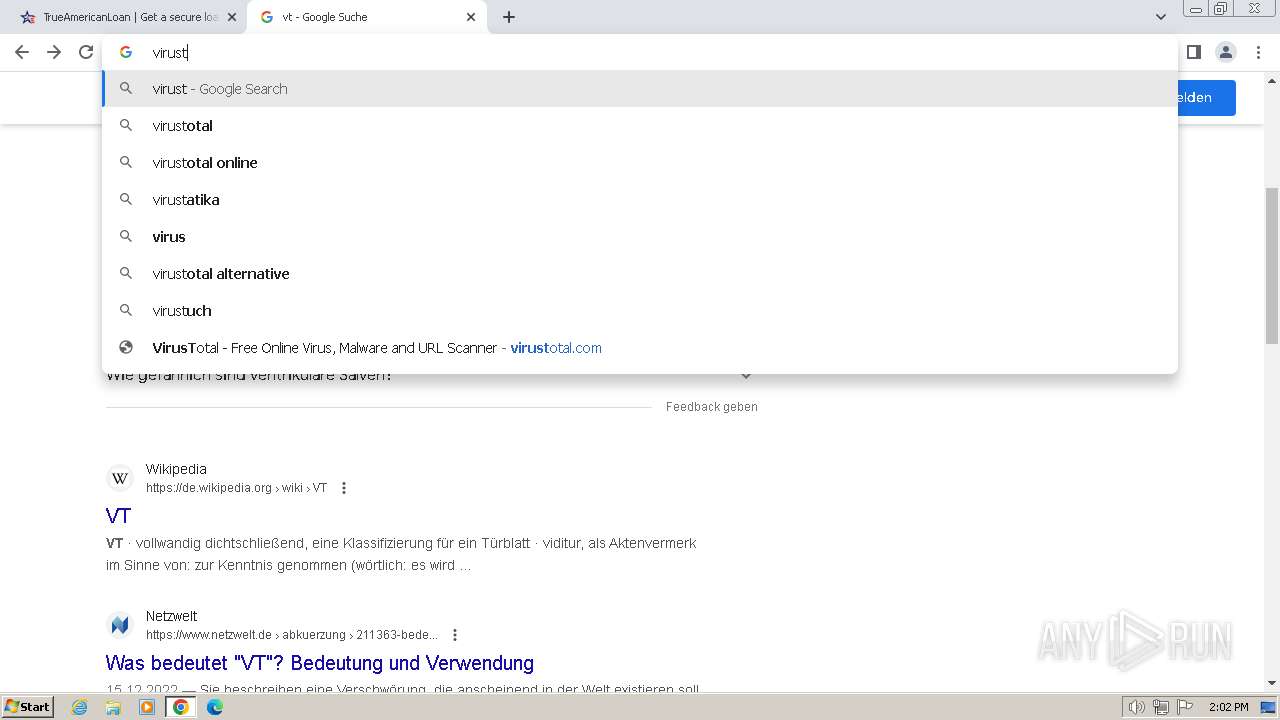Click the page vertical scrollbar thumb
The image size is (1280, 720).
point(1272,265)
